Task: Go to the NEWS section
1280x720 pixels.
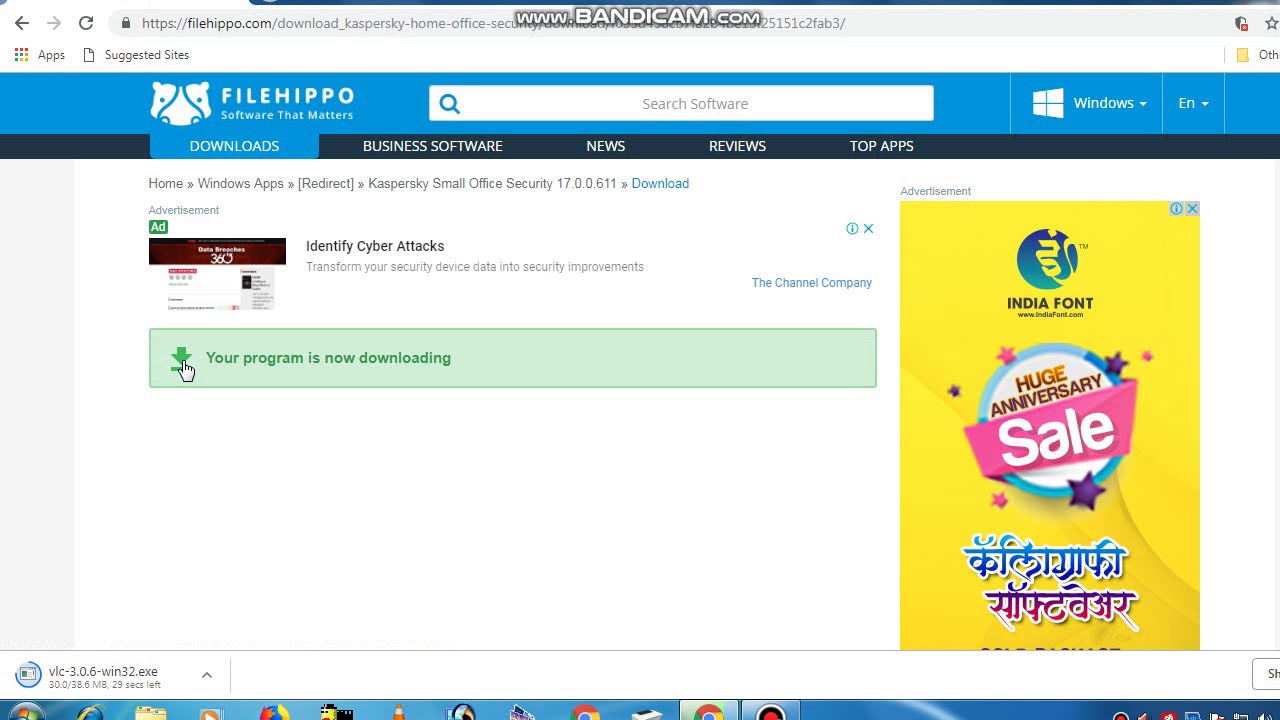Action: 605,146
